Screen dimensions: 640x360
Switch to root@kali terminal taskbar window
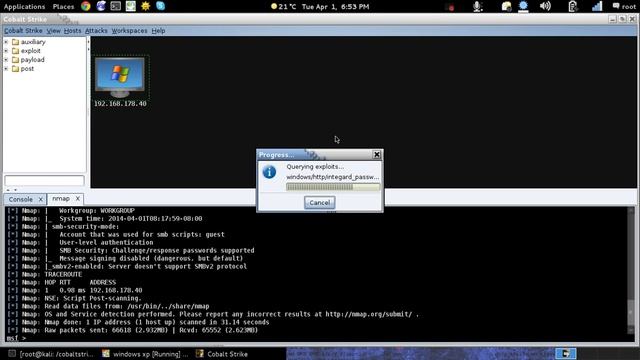pyautogui.click(x=52, y=354)
